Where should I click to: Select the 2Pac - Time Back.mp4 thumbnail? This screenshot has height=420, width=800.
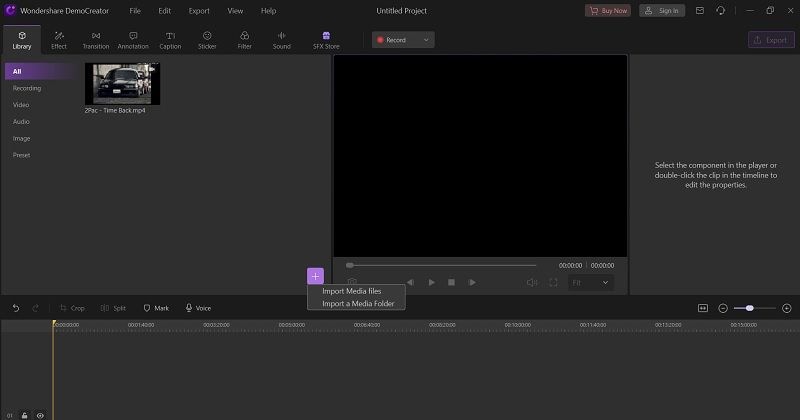(x=122, y=84)
